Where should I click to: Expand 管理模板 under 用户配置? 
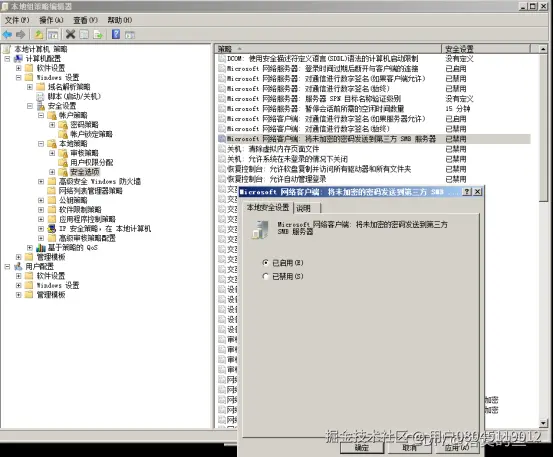(19, 295)
